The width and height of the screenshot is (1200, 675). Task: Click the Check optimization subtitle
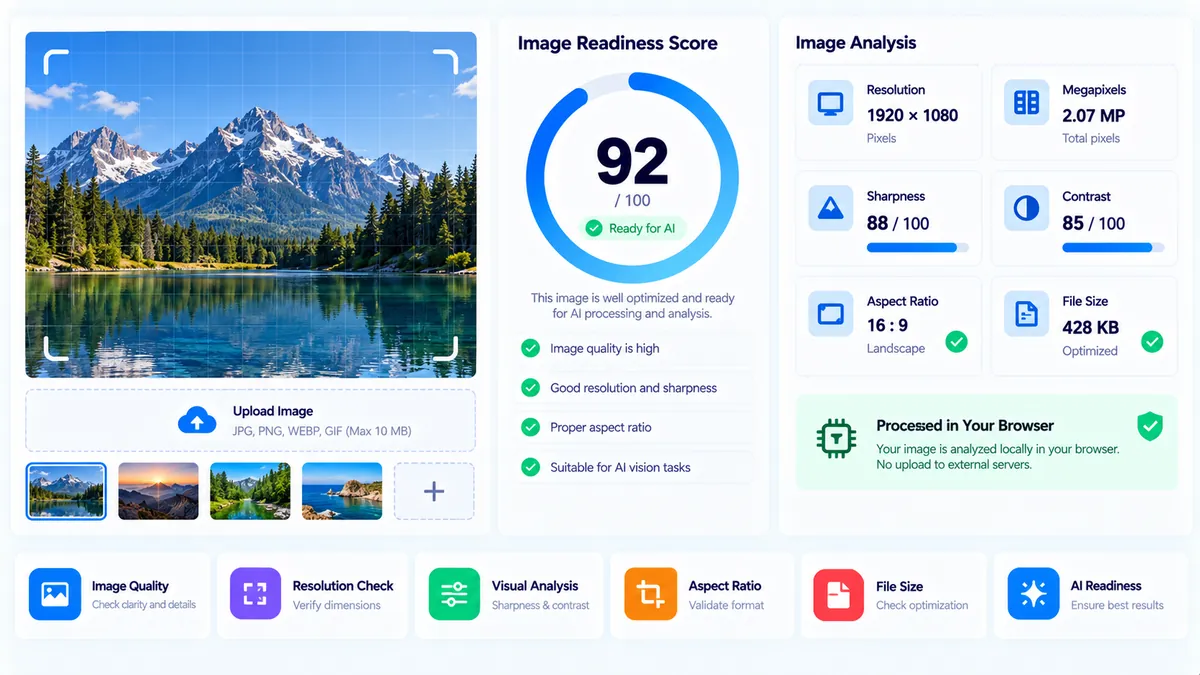tap(922, 605)
